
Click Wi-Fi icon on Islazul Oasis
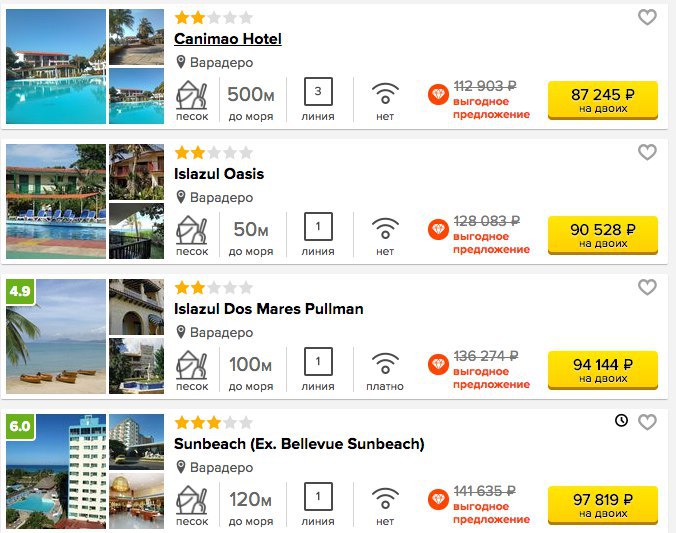[x=385, y=228]
